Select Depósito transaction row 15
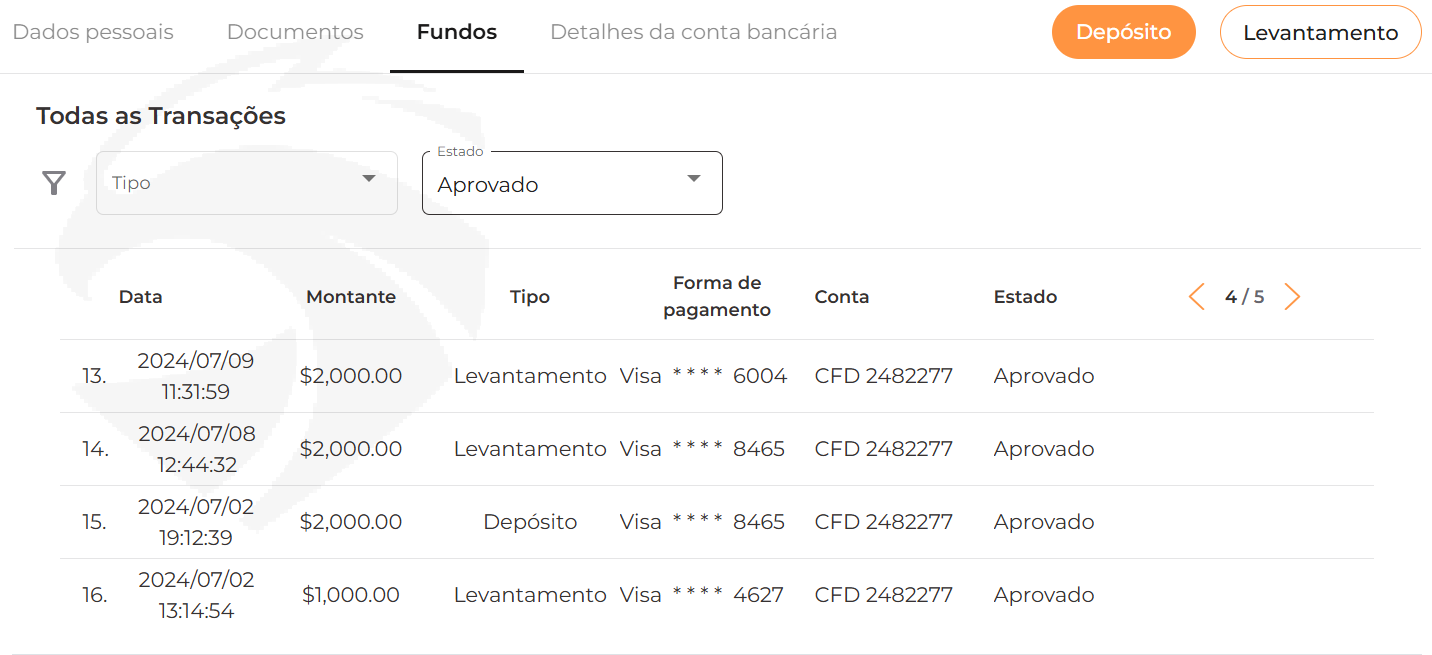The image size is (1432, 655). [716, 522]
